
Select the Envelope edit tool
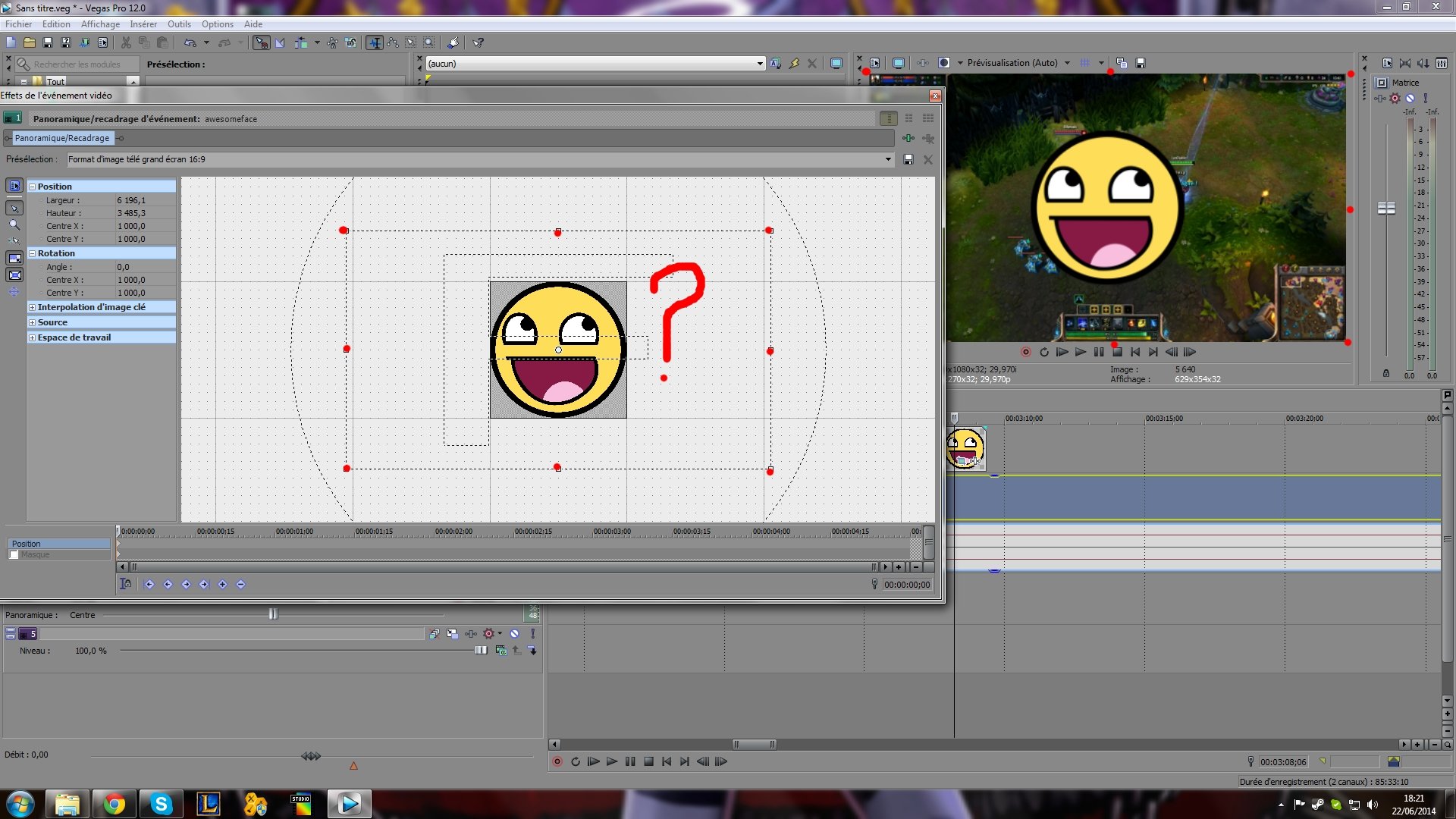(393, 42)
